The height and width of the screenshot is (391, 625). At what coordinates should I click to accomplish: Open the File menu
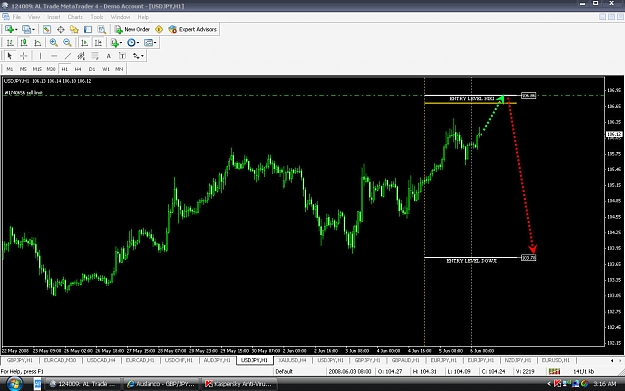(x=17, y=17)
